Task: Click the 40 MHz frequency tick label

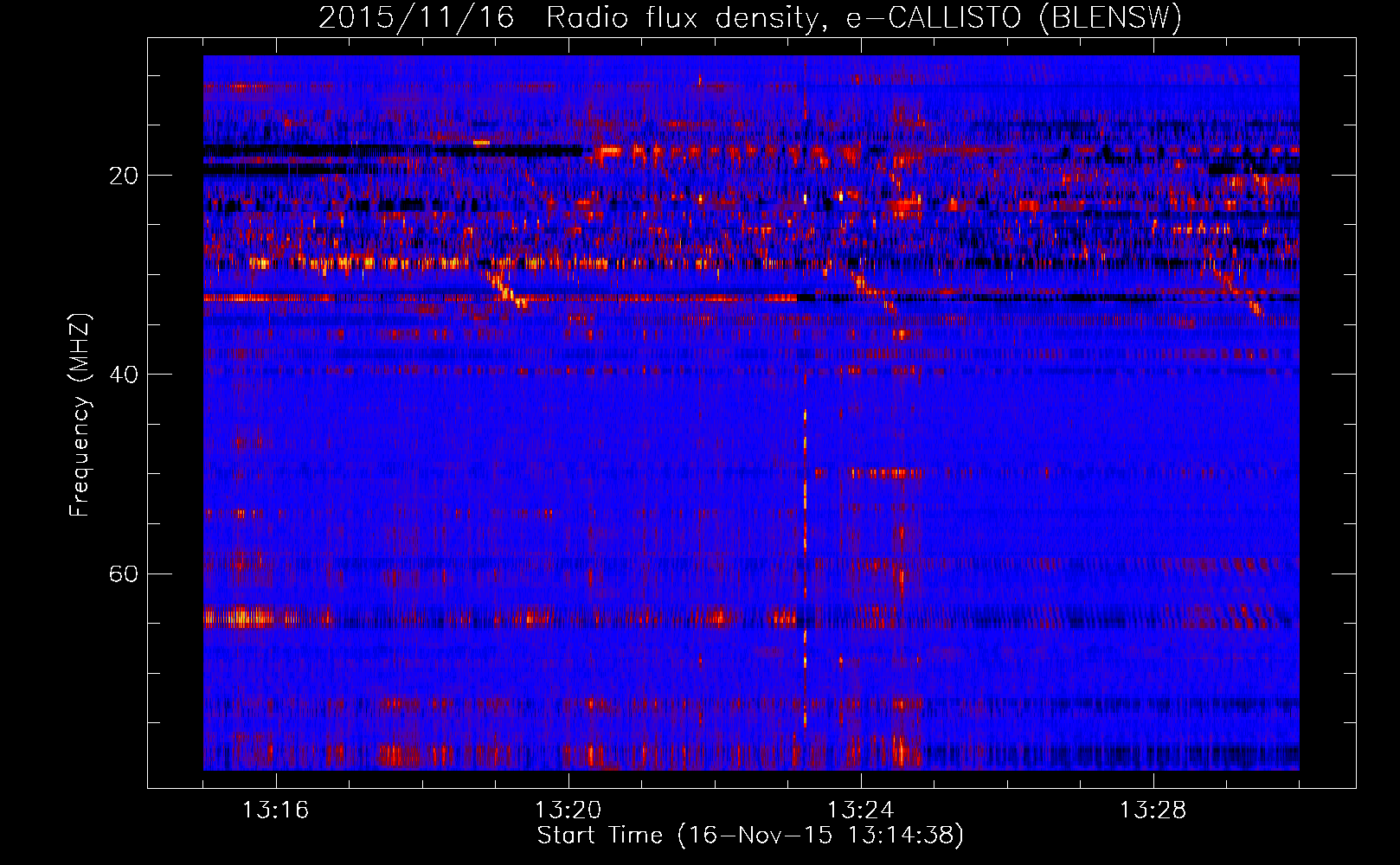Action: [x=124, y=375]
